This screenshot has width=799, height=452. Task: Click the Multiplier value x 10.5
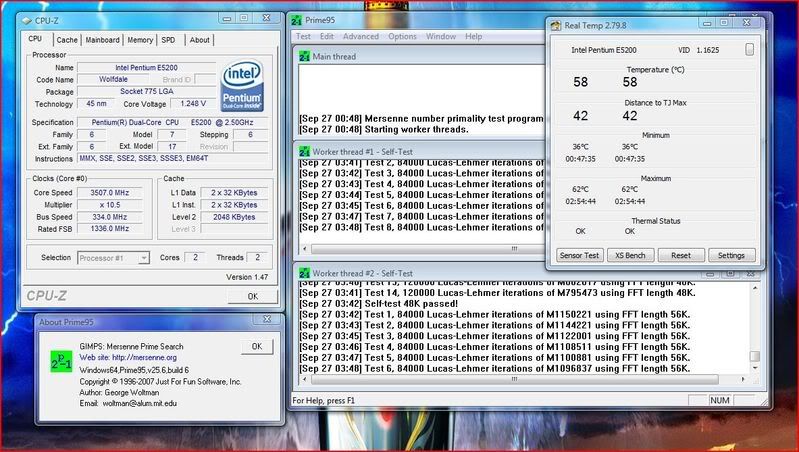(x=110, y=205)
